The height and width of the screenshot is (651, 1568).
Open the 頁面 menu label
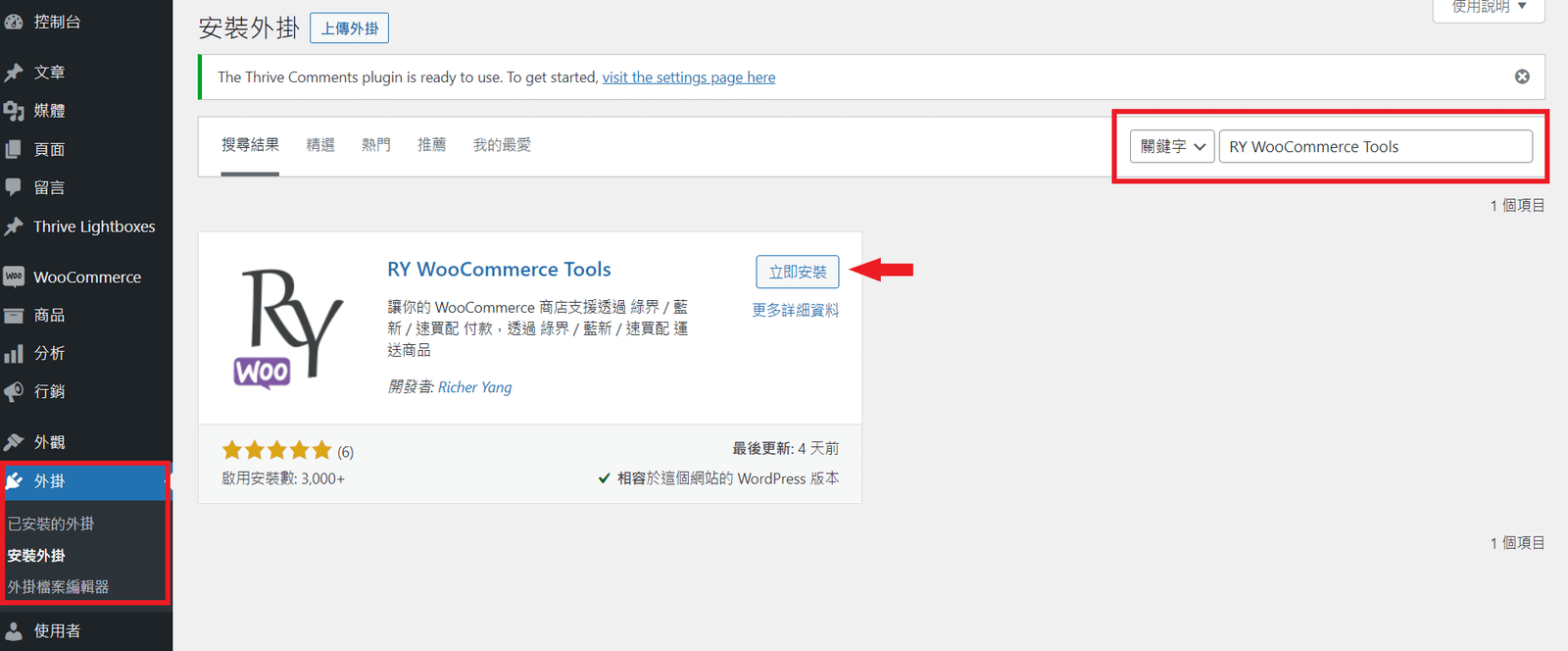pyautogui.click(x=49, y=149)
